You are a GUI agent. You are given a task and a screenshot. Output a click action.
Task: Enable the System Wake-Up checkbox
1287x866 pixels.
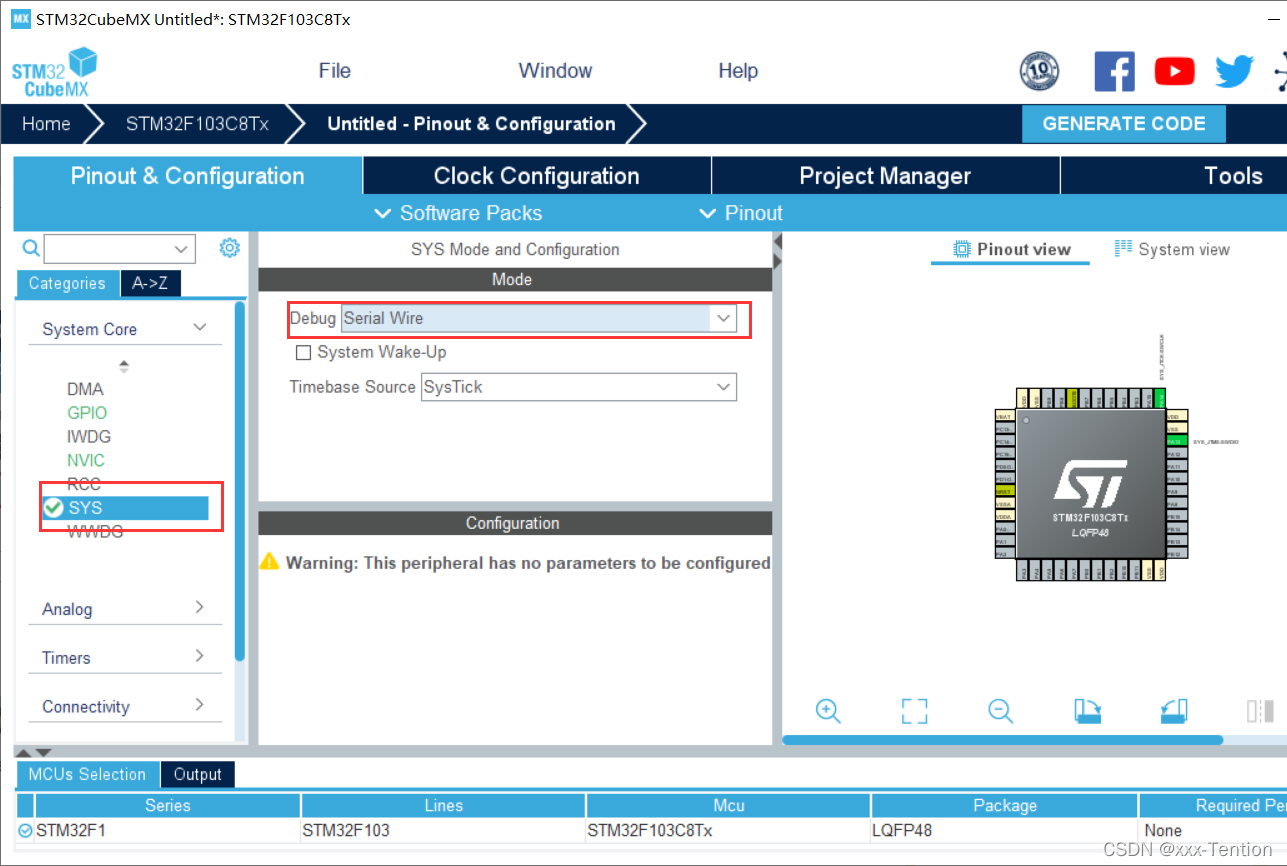pyautogui.click(x=304, y=353)
